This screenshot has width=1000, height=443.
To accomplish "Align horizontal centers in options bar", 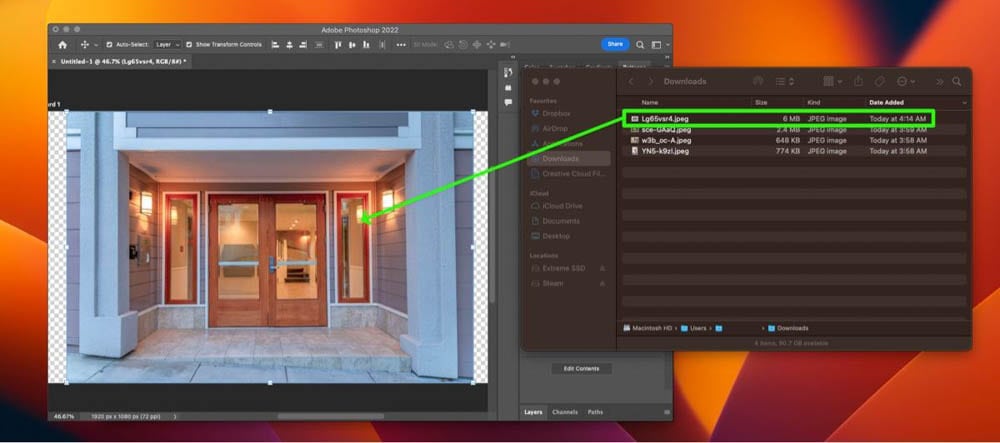I will click(x=289, y=45).
